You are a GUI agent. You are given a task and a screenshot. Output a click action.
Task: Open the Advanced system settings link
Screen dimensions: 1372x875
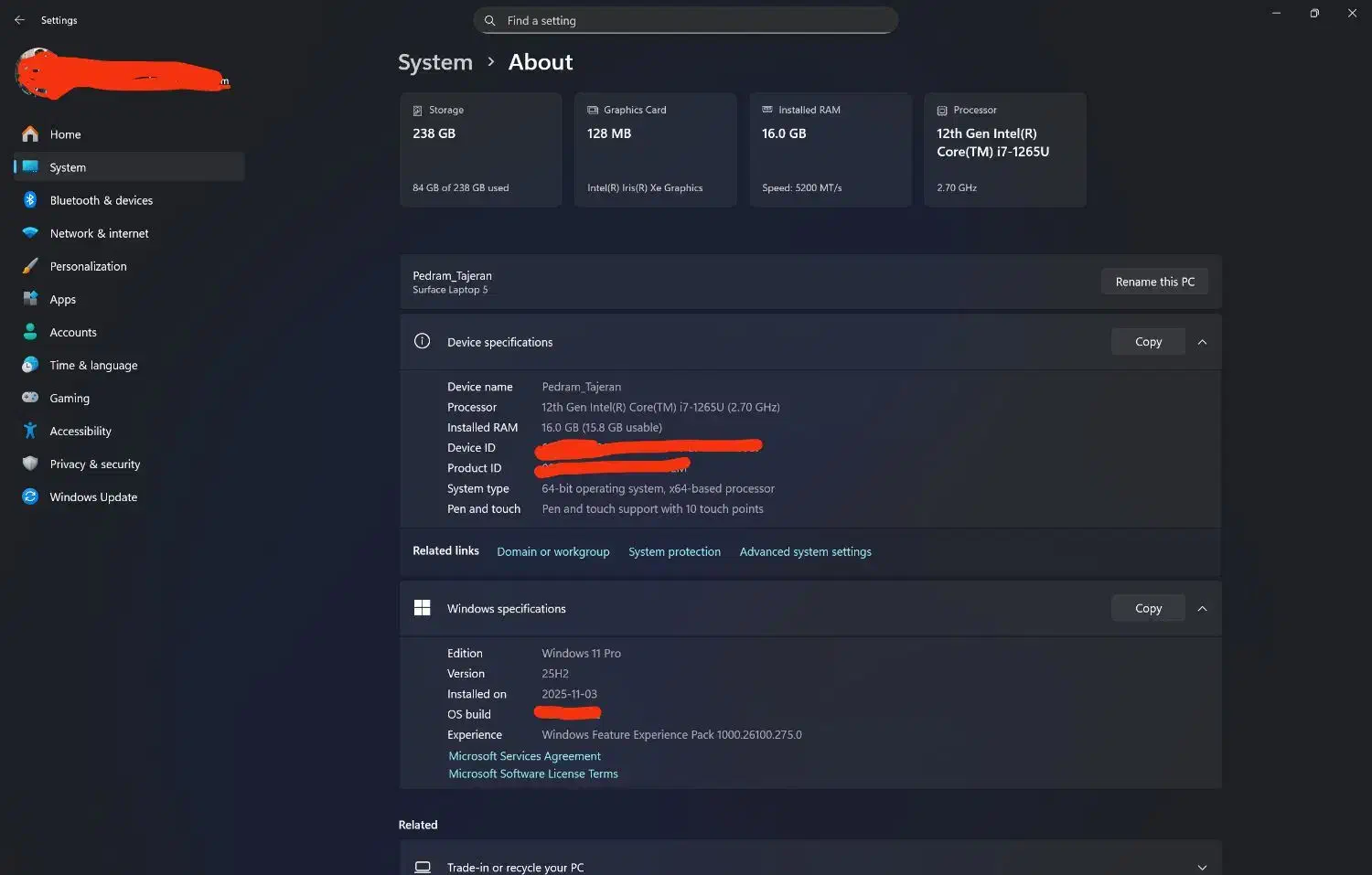(x=805, y=551)
